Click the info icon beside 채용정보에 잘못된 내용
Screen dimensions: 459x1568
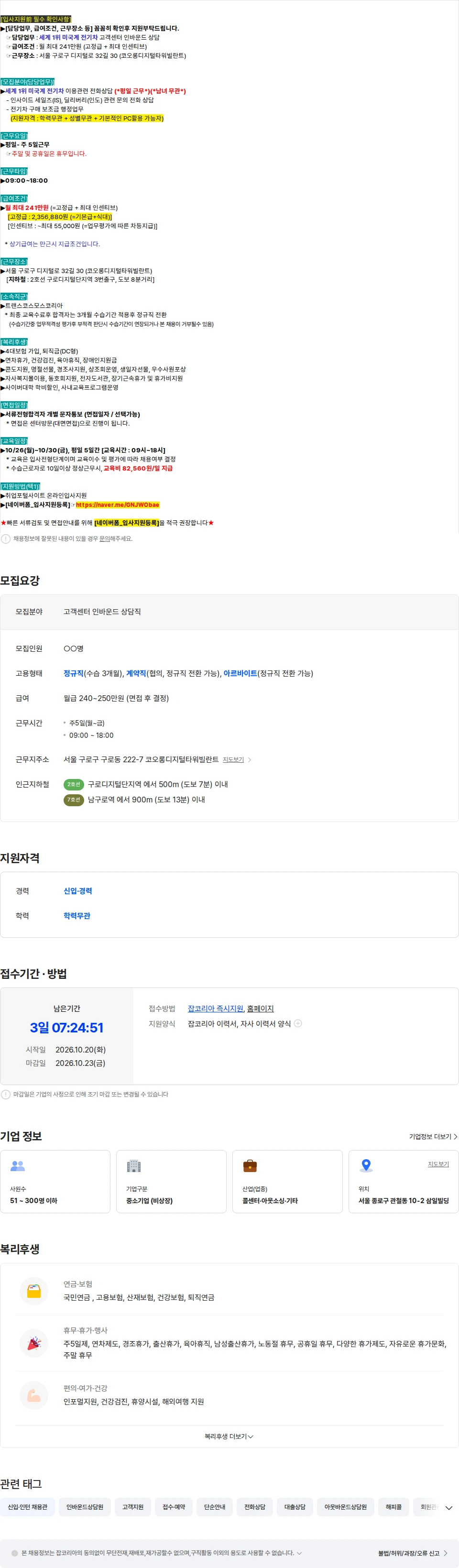coord(5,539)
